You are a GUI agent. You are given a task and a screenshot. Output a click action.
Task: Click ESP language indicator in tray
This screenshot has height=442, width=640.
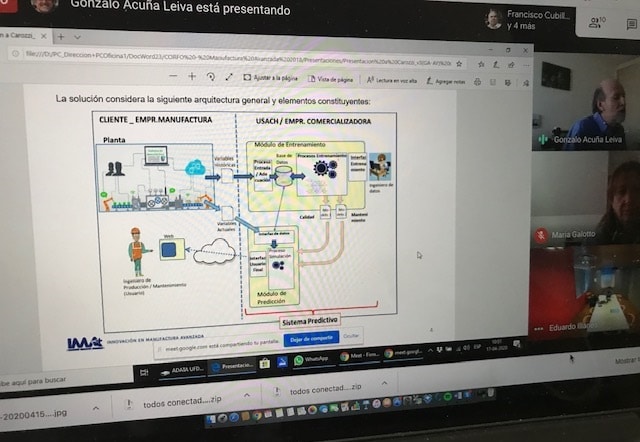477,347
